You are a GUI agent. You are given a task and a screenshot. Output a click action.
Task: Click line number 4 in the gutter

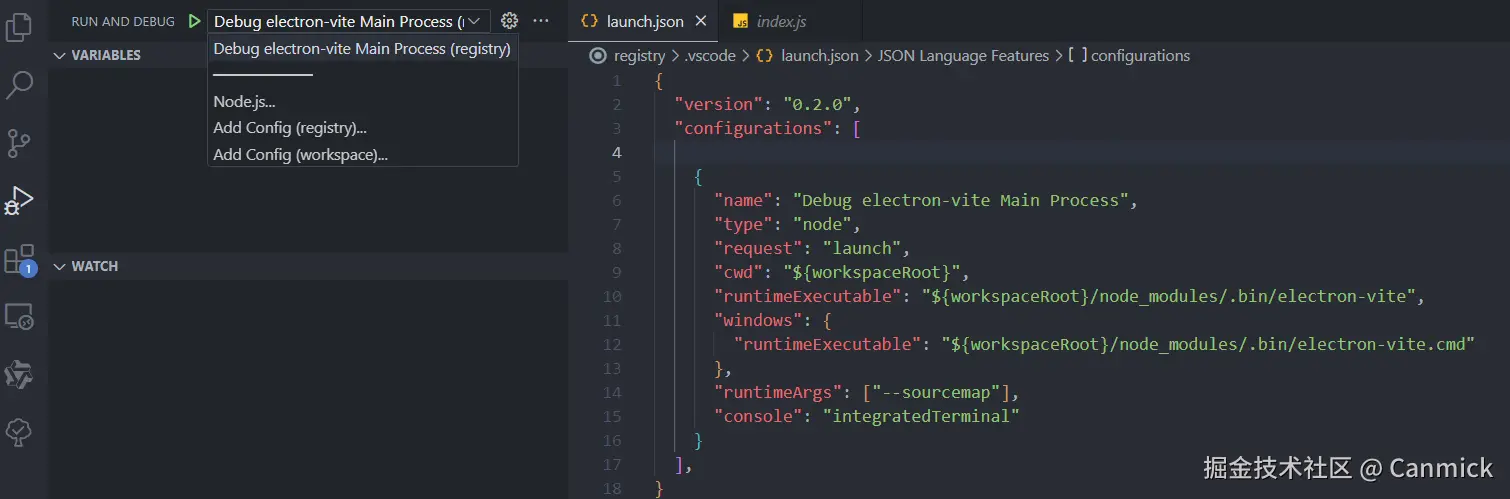click(x=616, y=152)
